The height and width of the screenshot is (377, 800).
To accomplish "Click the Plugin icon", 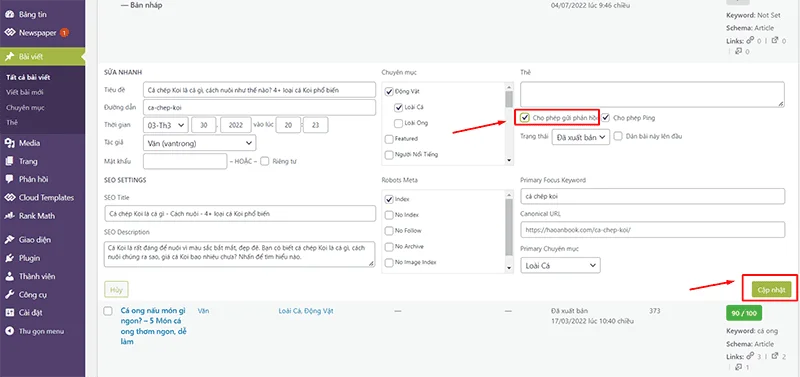I will pos(9,258).
